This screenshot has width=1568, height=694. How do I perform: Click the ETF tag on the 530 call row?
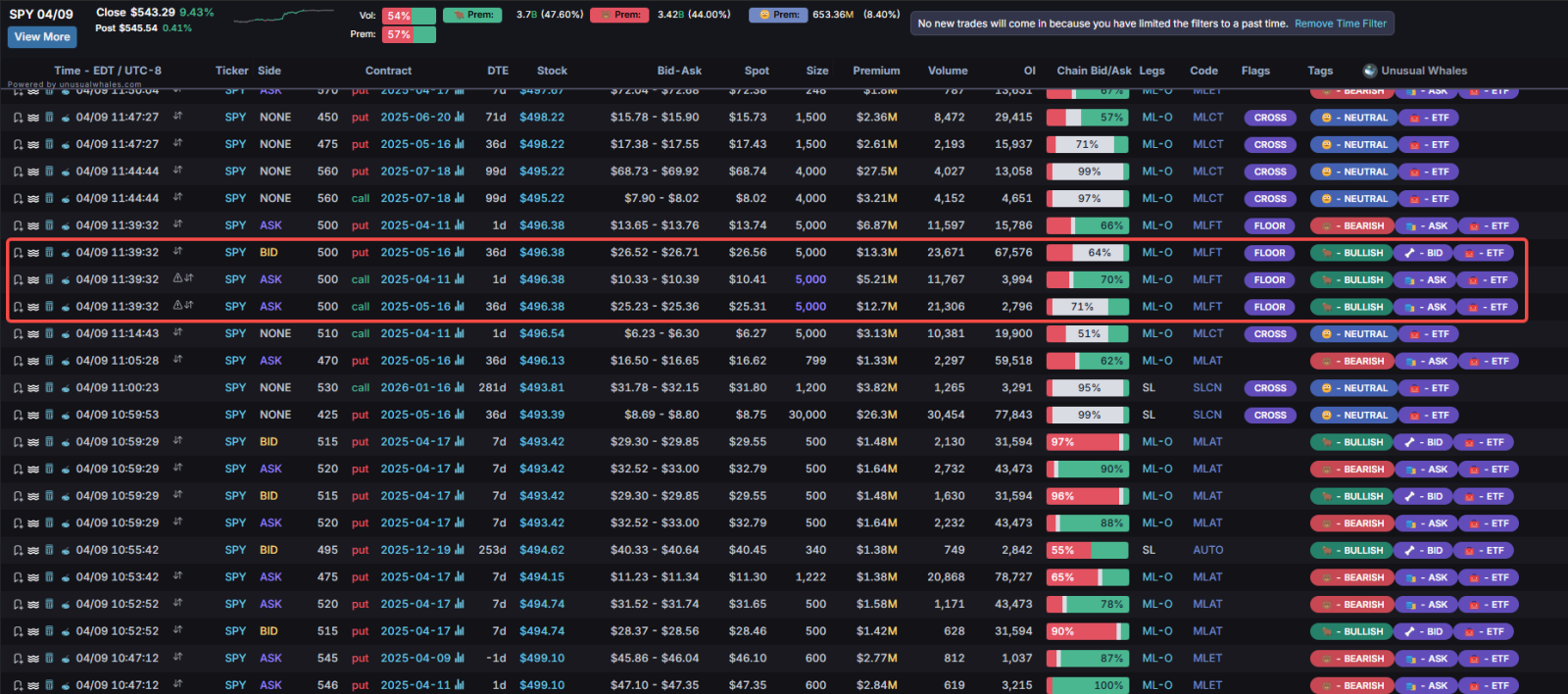point(1429,388)
